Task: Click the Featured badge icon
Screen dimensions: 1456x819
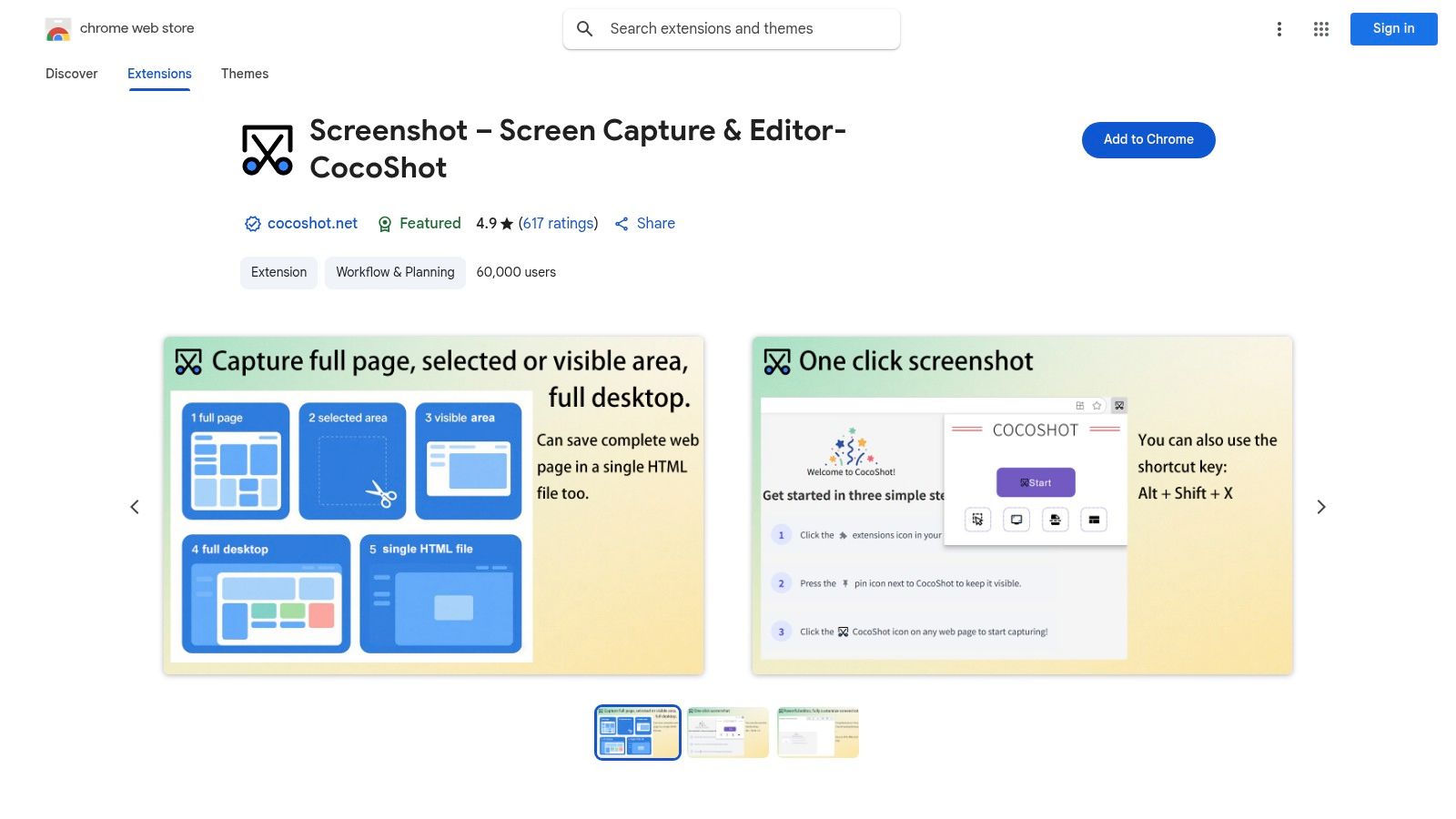Action: (x=385, y=223)
